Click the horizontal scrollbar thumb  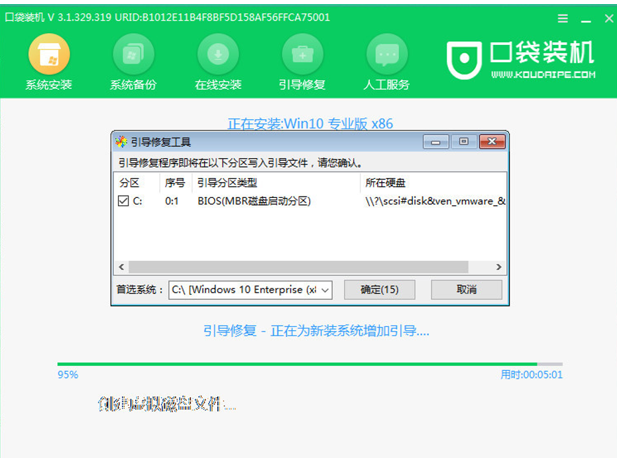tap(298, 267)
